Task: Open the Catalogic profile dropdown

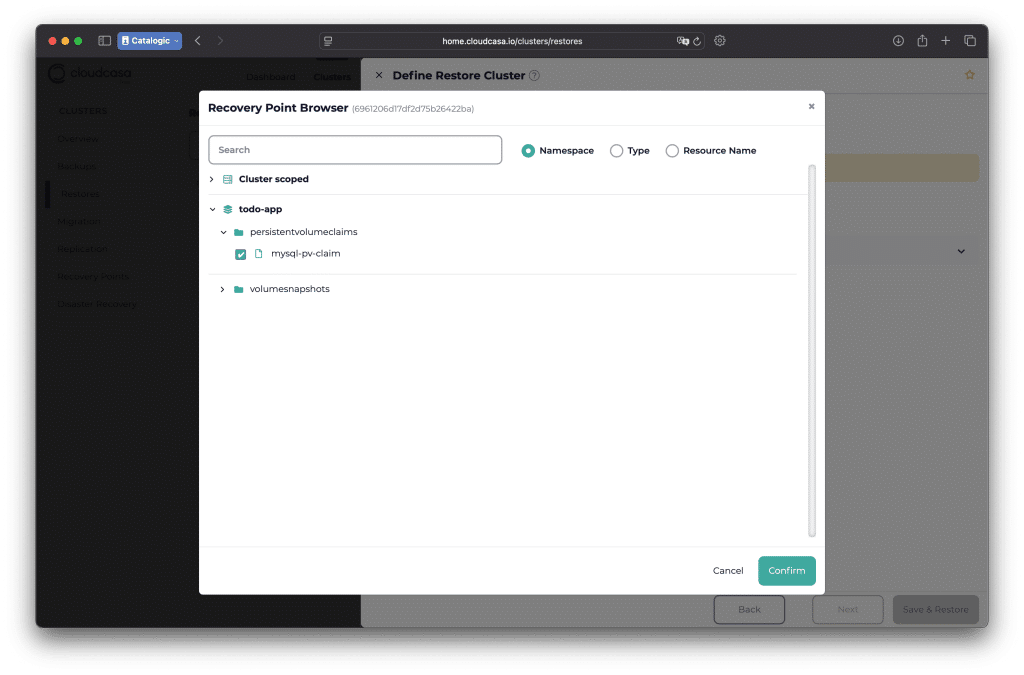Action: point(149,41)
